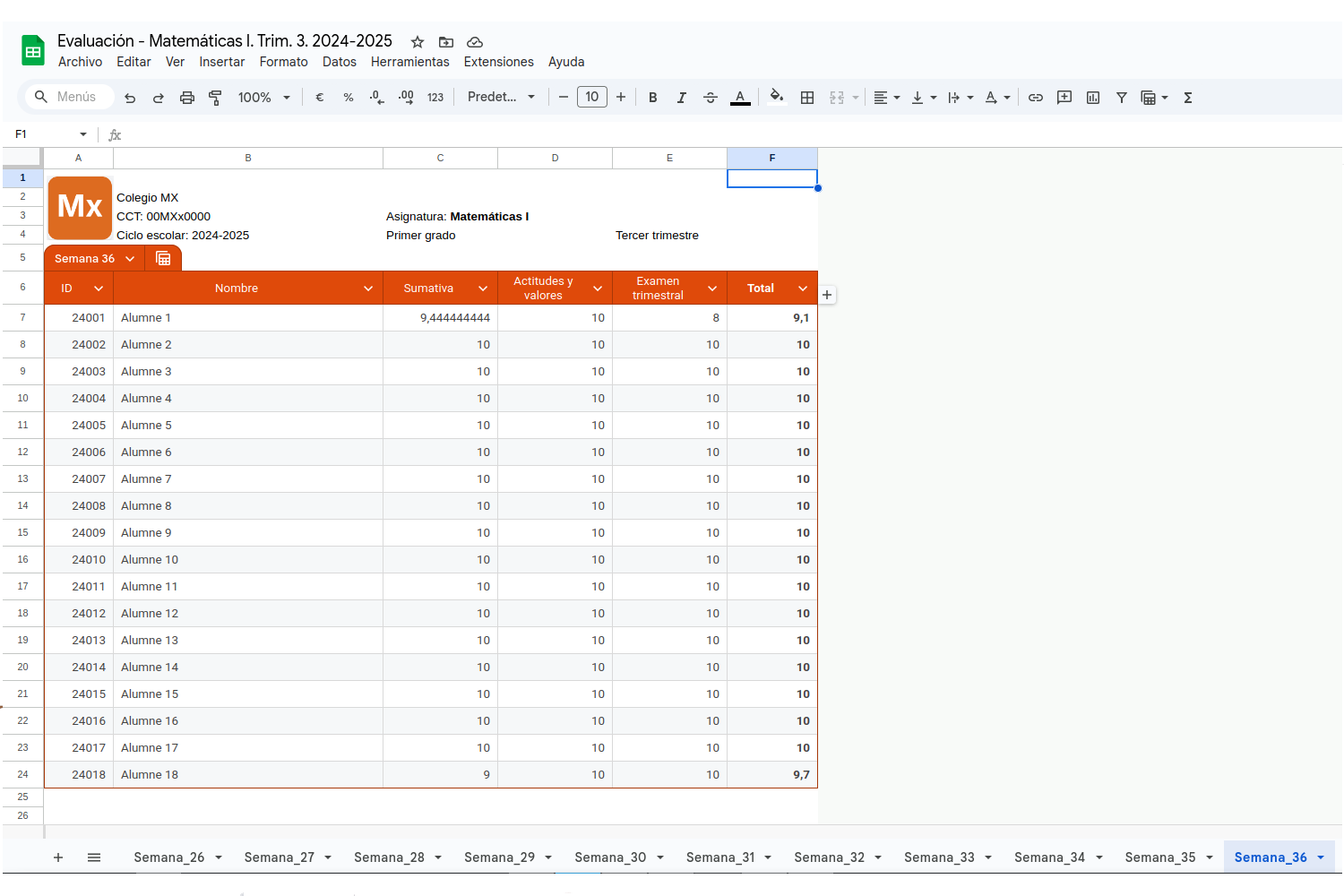Decrease font size minus button
The height and width of the screenshot is (896, 1344).
(x=564, y=97)
